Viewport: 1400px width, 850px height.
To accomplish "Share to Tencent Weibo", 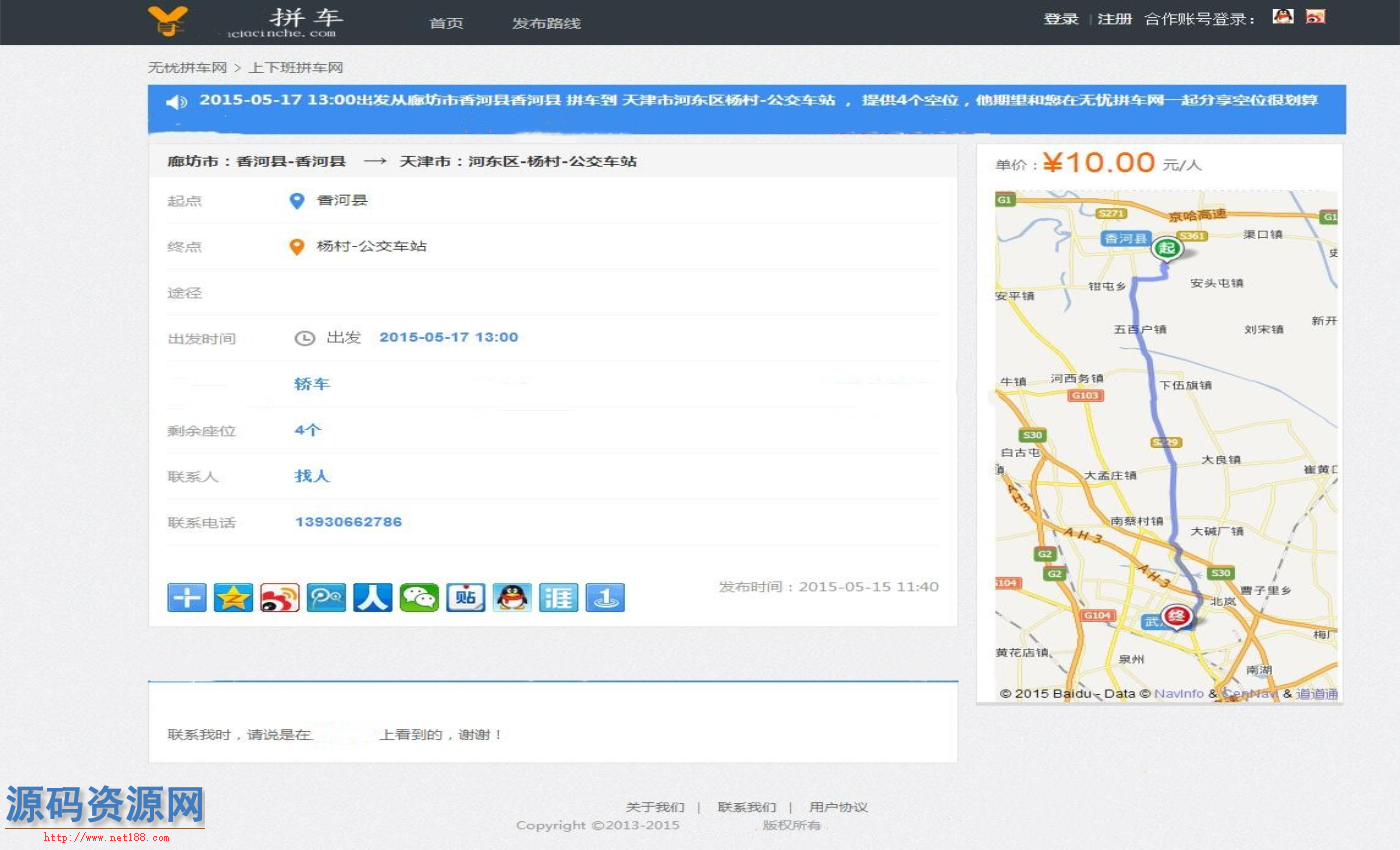I will (326, 597).
